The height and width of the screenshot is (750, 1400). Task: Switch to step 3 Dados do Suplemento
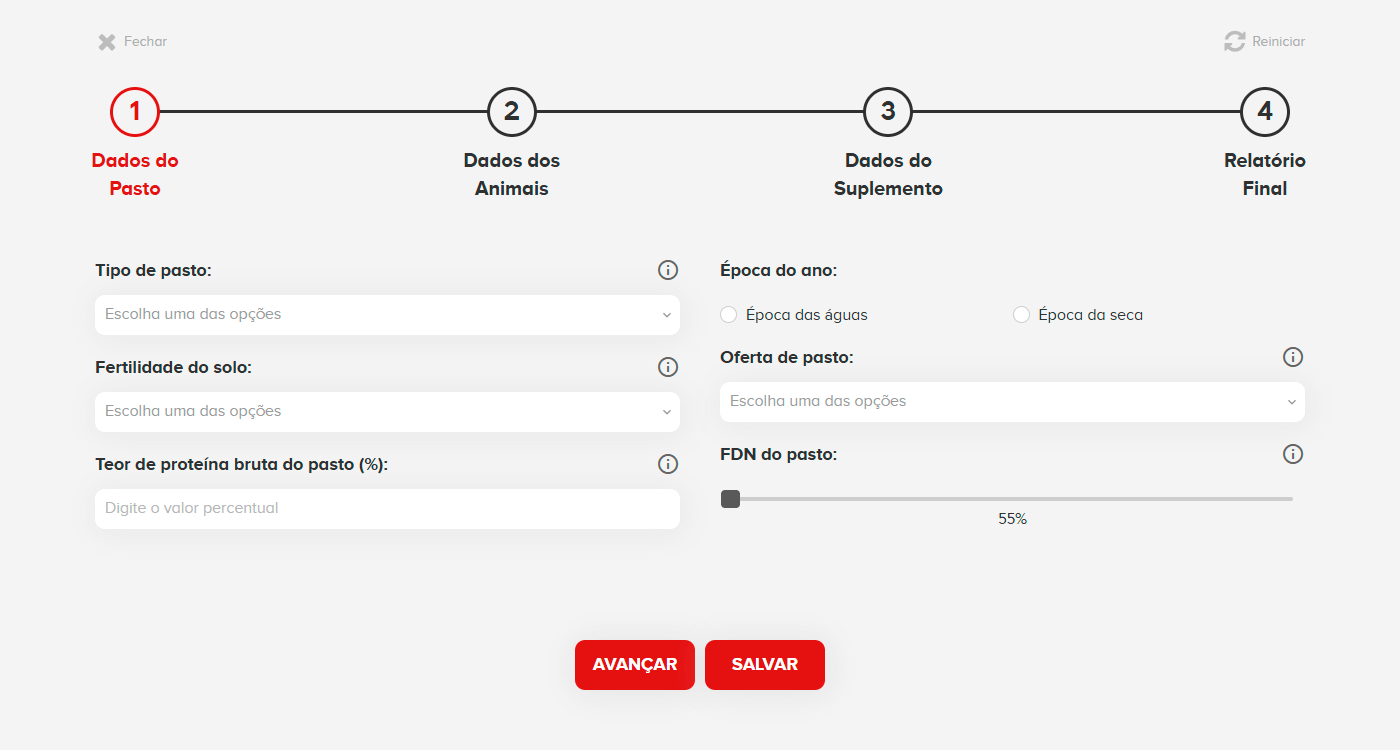point(888,112)
